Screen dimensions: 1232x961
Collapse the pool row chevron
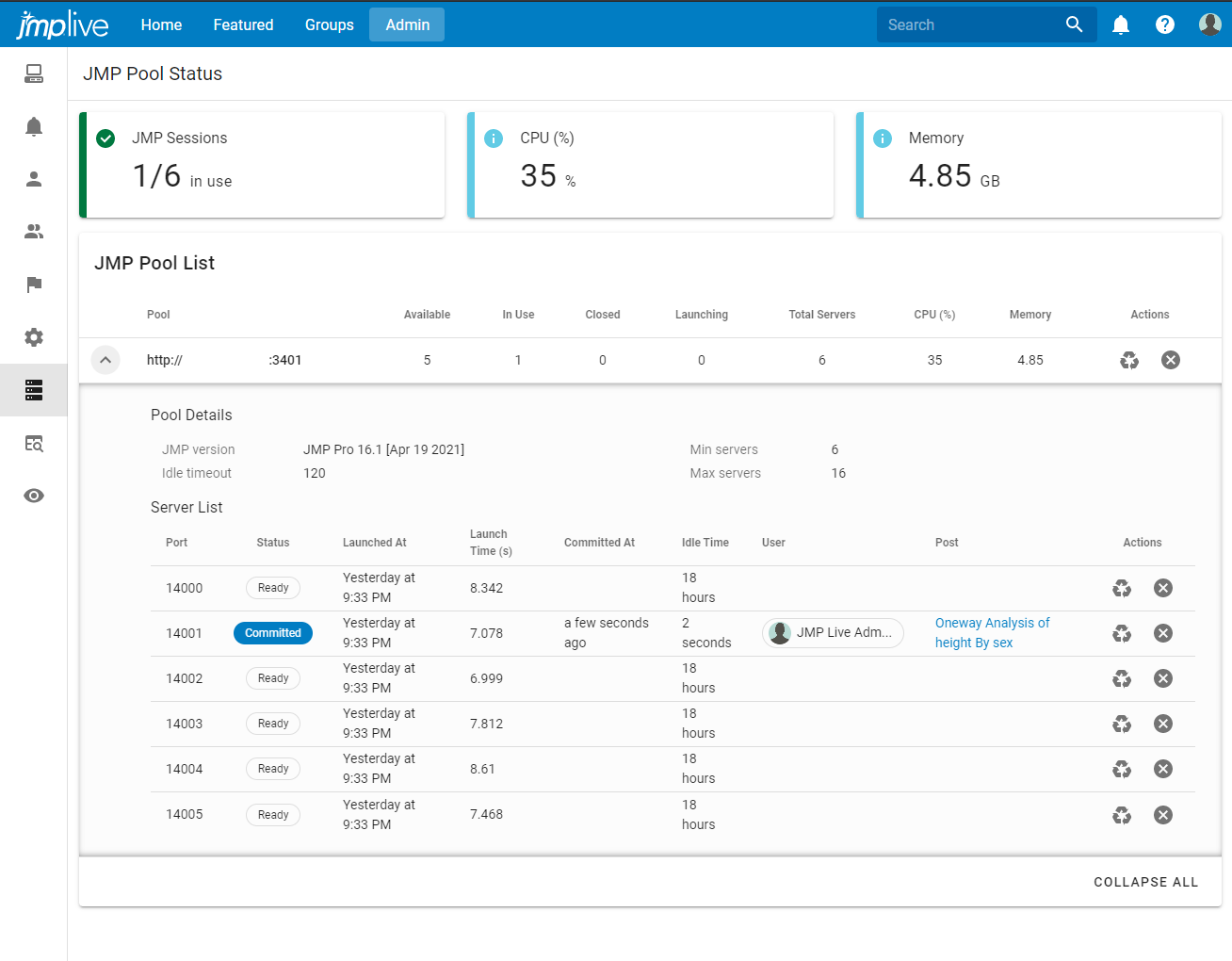coord(105,360)
